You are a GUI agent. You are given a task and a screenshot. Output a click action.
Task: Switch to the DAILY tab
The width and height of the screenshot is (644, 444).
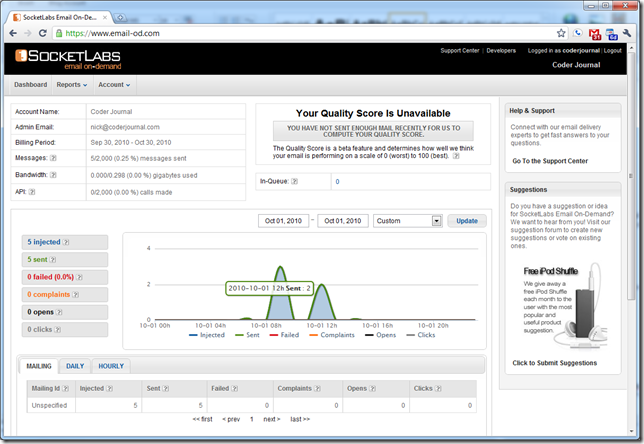[75, 367]
